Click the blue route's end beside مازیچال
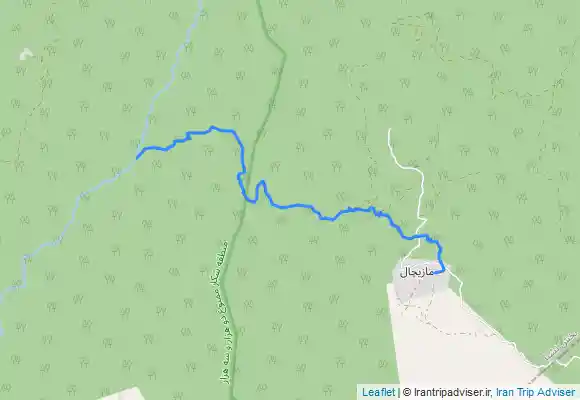The height and width of the screenshot is (400, 580). tap(435, 273)
